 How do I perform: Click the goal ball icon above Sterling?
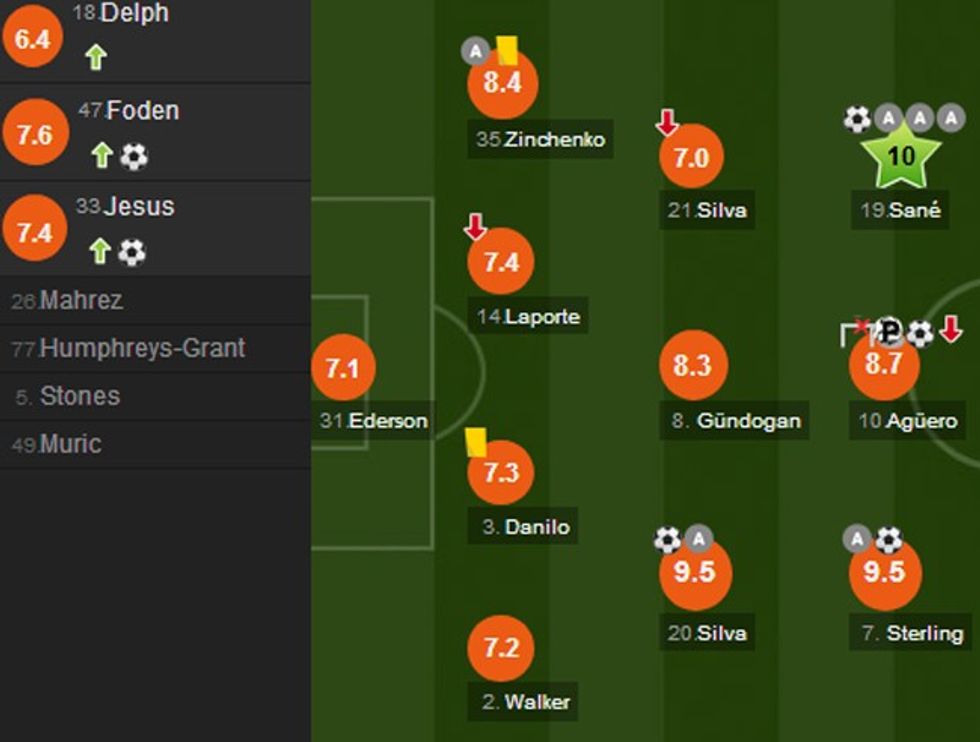tap(889, 540)
